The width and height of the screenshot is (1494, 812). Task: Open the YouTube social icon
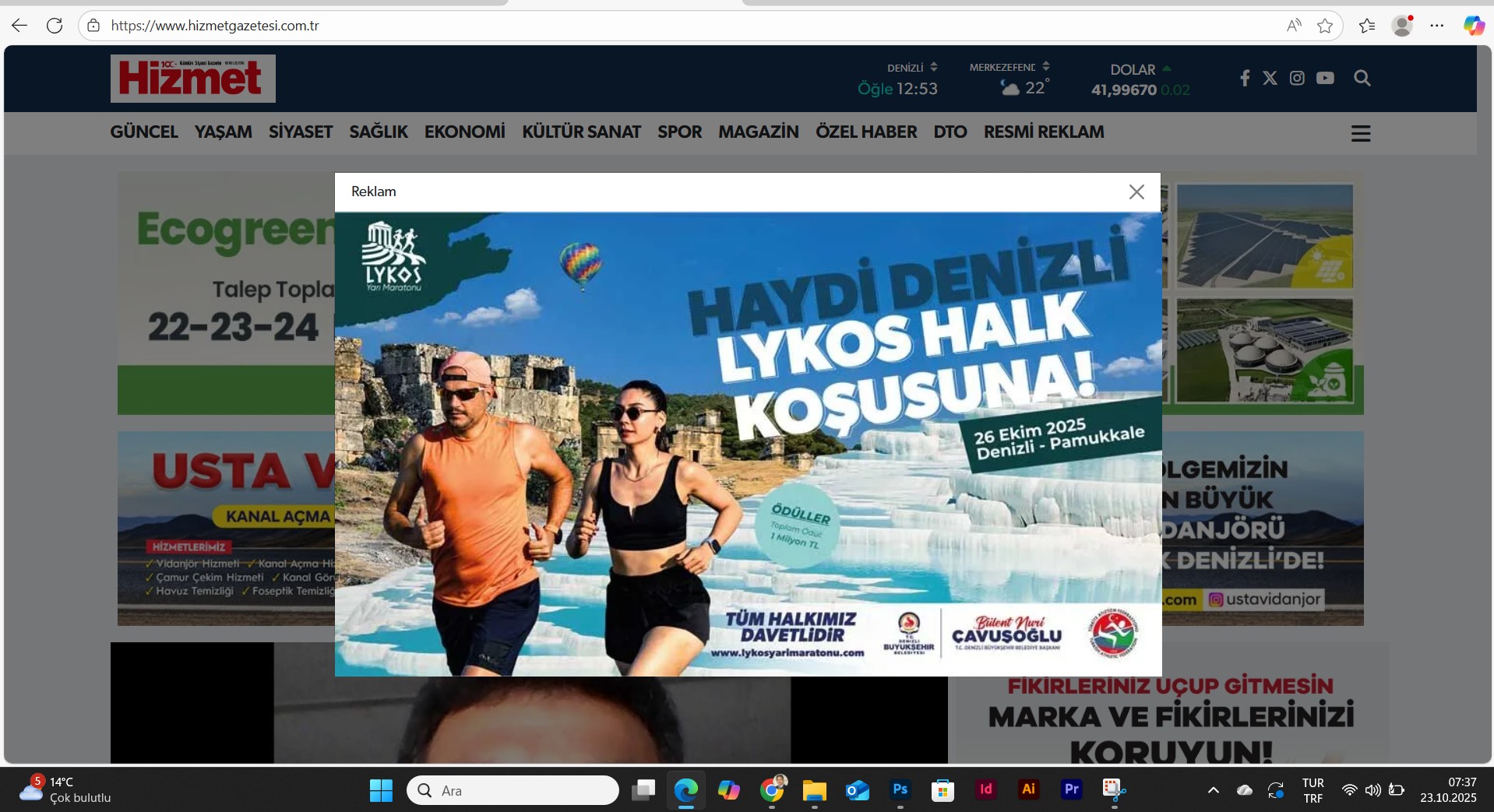pos(1325,78)
